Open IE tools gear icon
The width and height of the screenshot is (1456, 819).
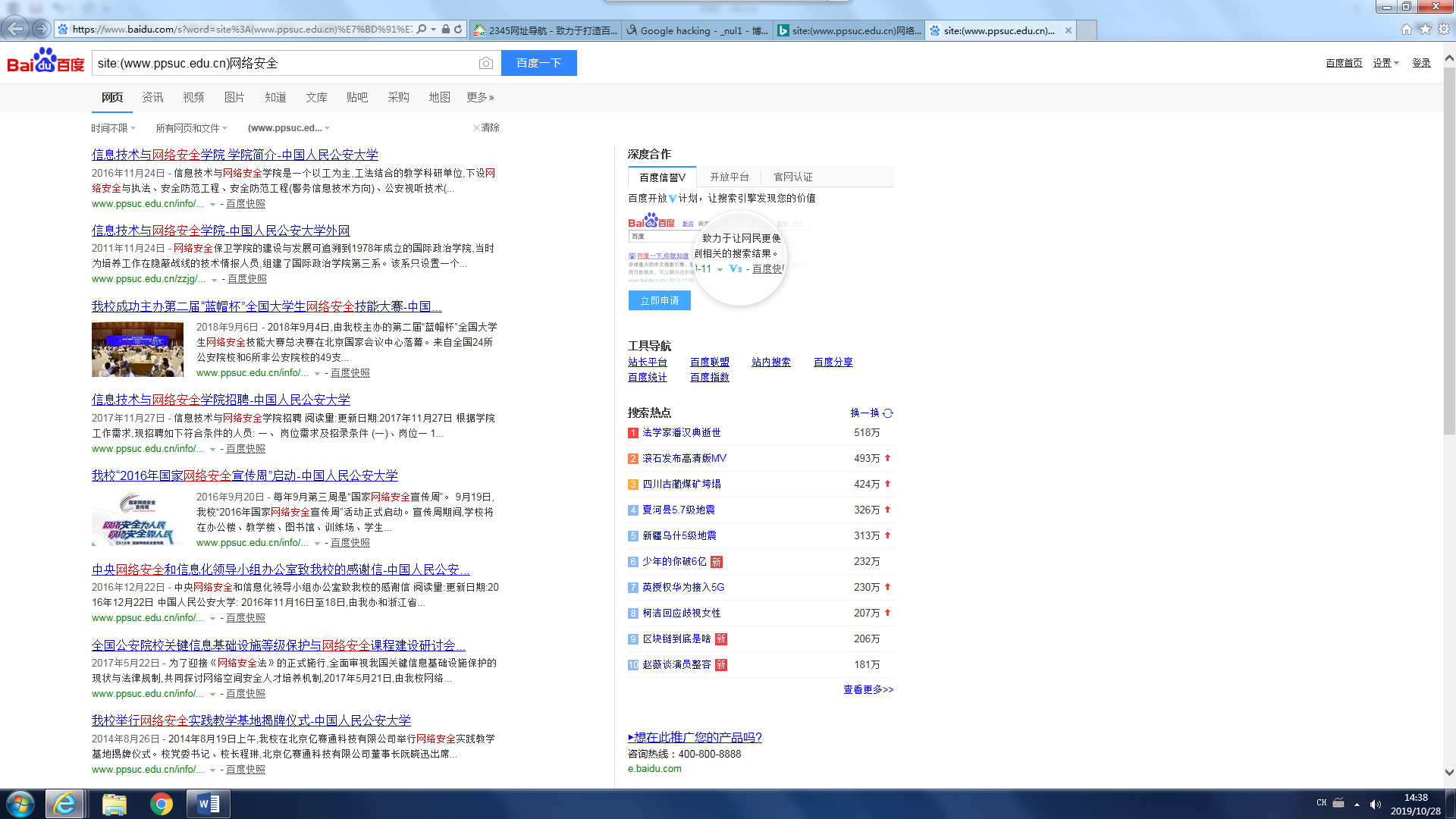pyautogui.click(x=1444, y=29)
